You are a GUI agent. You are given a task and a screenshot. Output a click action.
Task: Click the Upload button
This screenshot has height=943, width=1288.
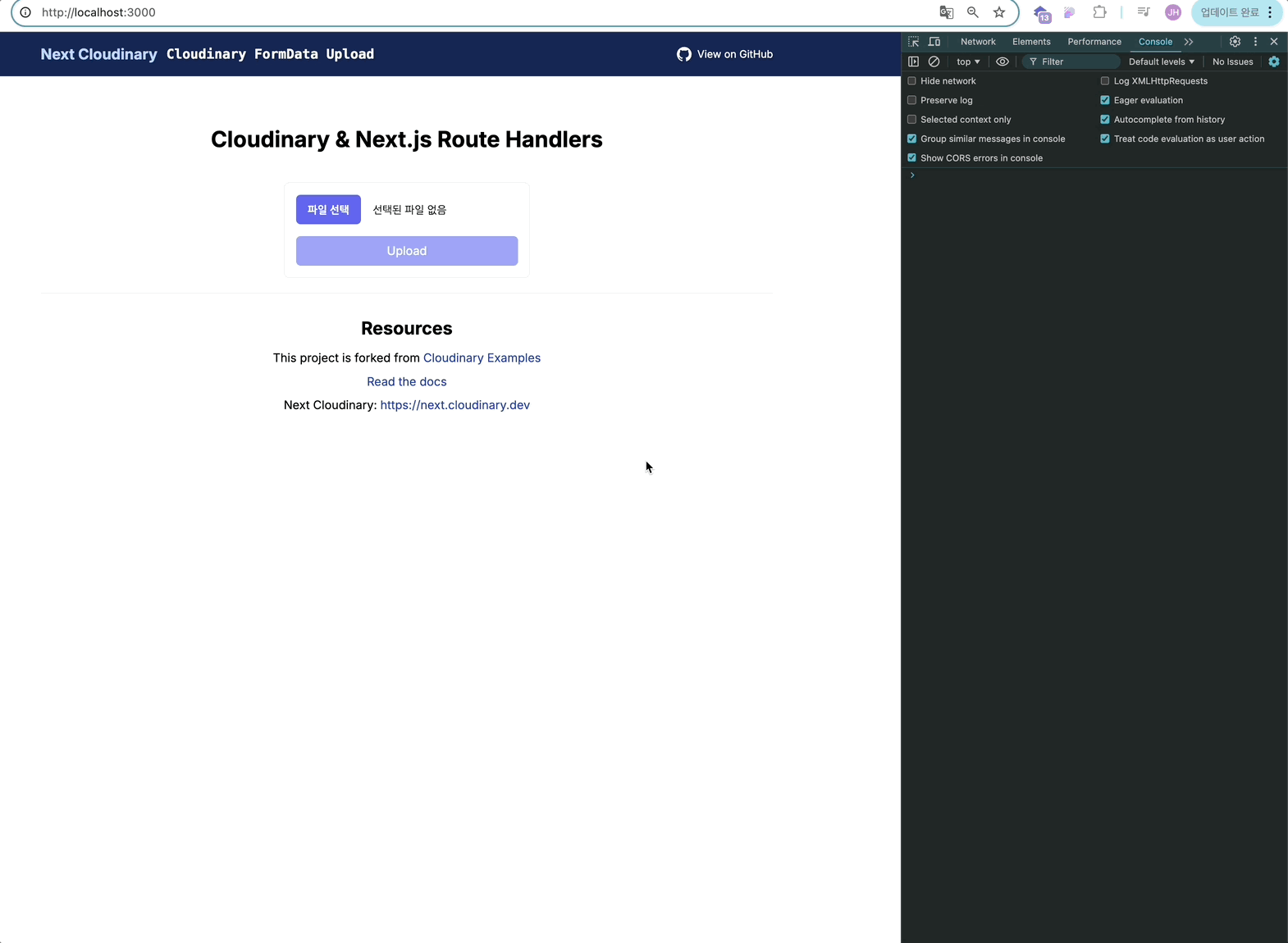(407, 251)
